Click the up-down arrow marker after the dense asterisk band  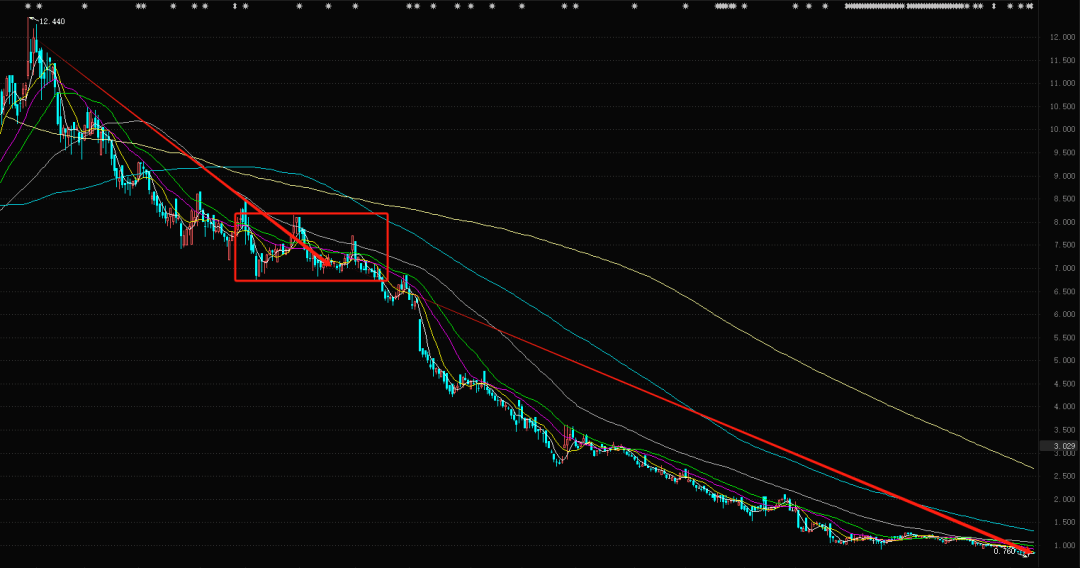[994, 6]
